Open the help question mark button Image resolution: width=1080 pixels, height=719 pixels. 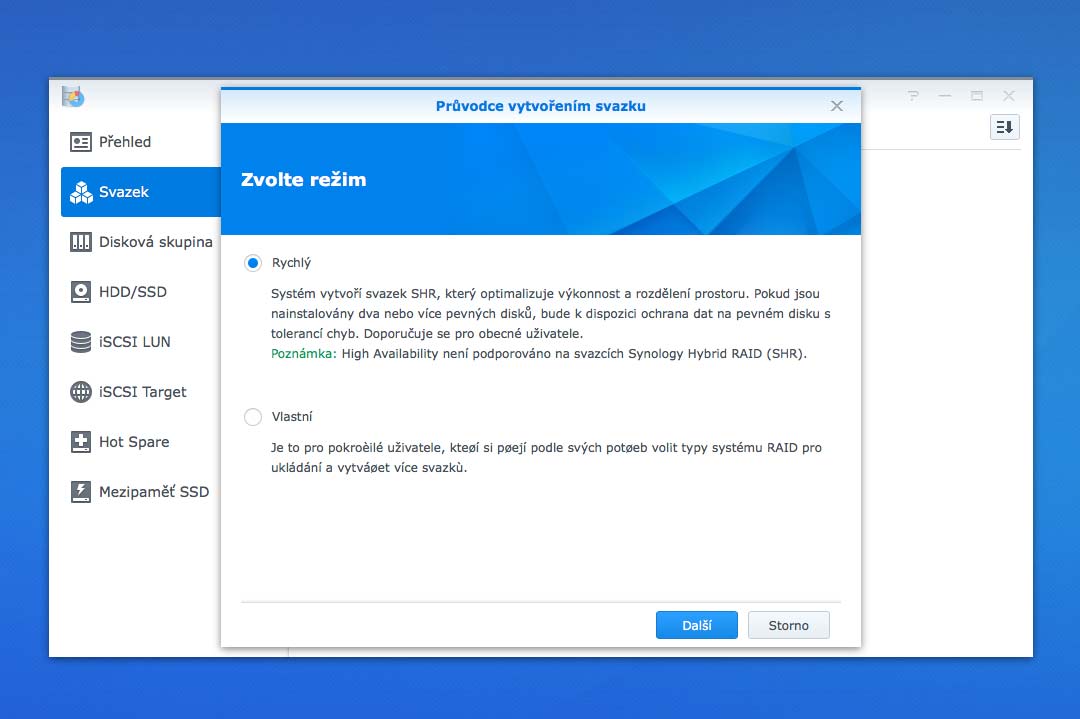(x=913, y=96)
